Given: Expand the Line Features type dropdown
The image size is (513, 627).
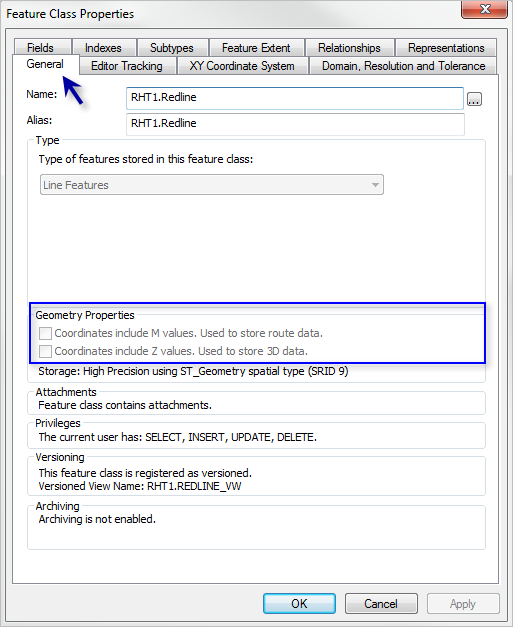Looking at the screenshot, I should (212, 185).
